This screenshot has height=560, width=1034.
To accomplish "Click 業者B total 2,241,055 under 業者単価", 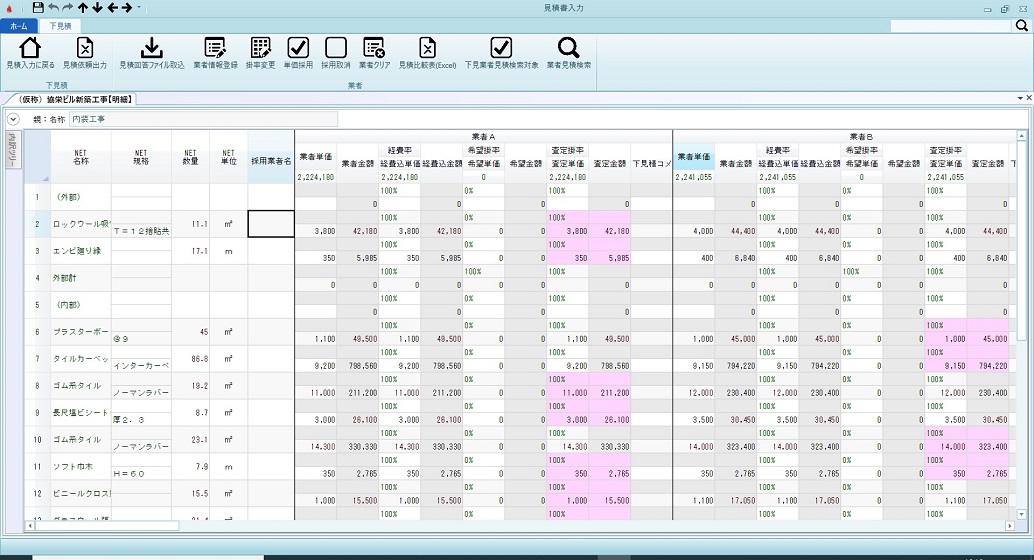I will 694,177.
